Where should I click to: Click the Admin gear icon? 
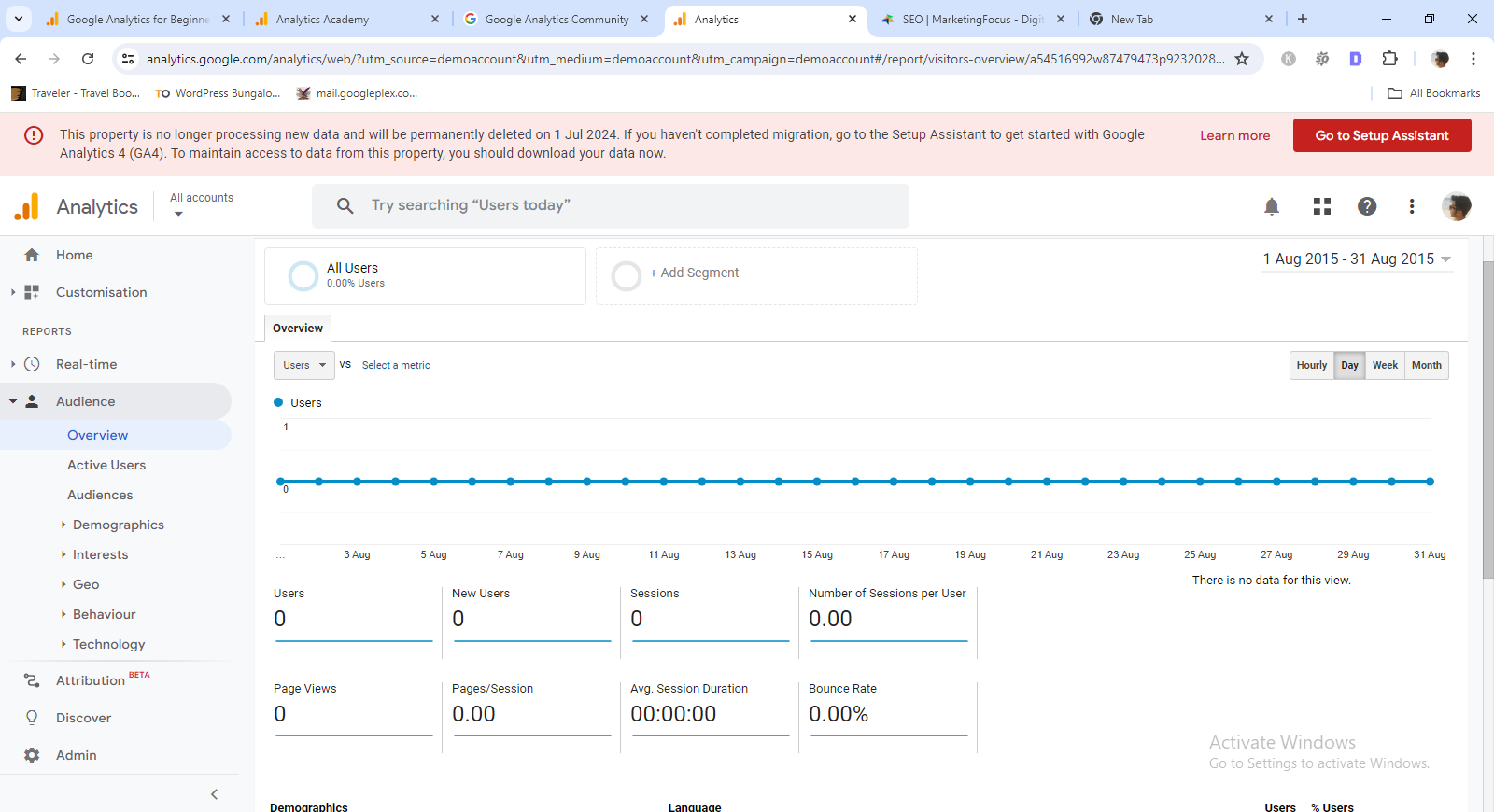coord(32,755)
